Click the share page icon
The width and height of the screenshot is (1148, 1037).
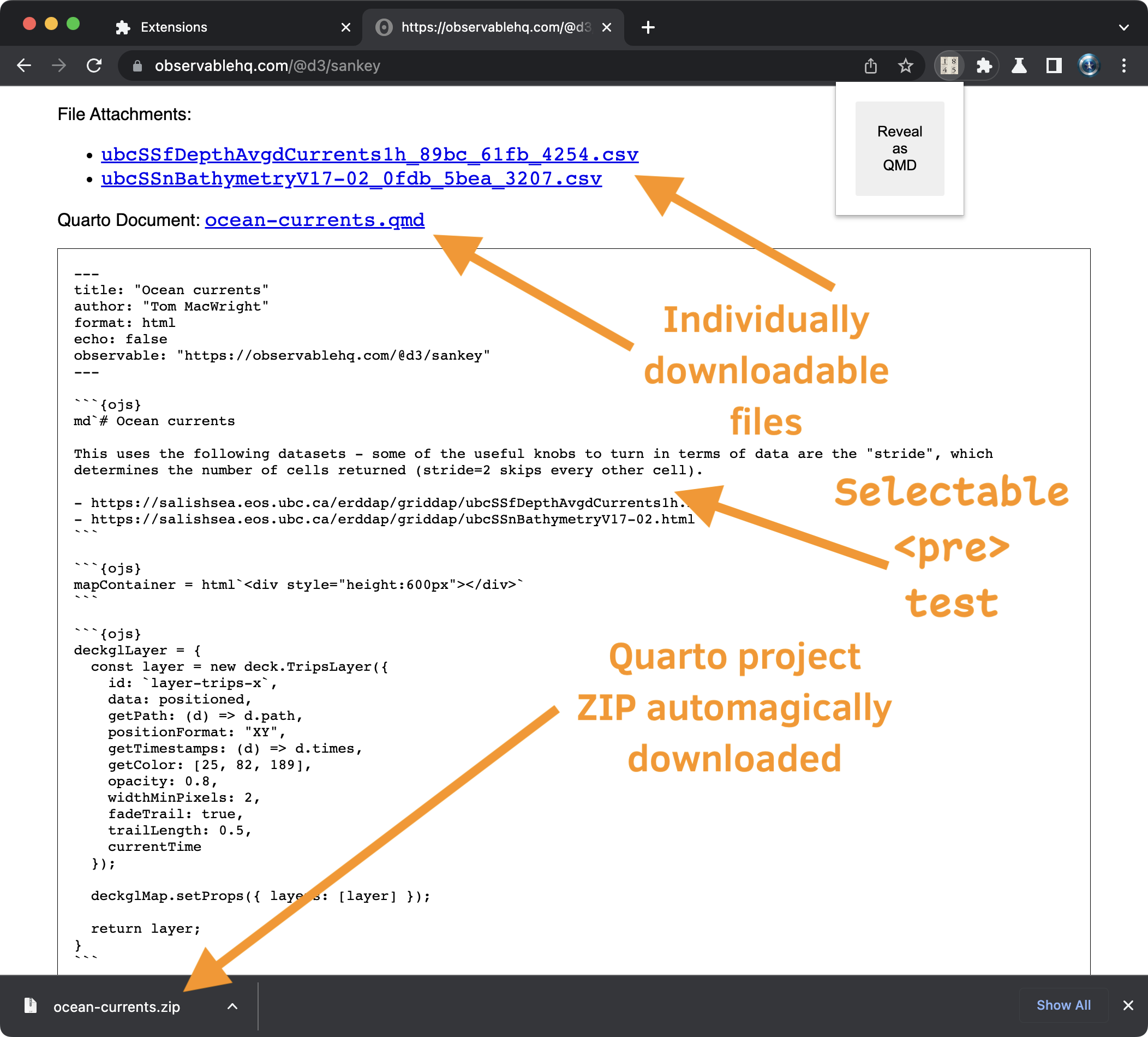870,66
